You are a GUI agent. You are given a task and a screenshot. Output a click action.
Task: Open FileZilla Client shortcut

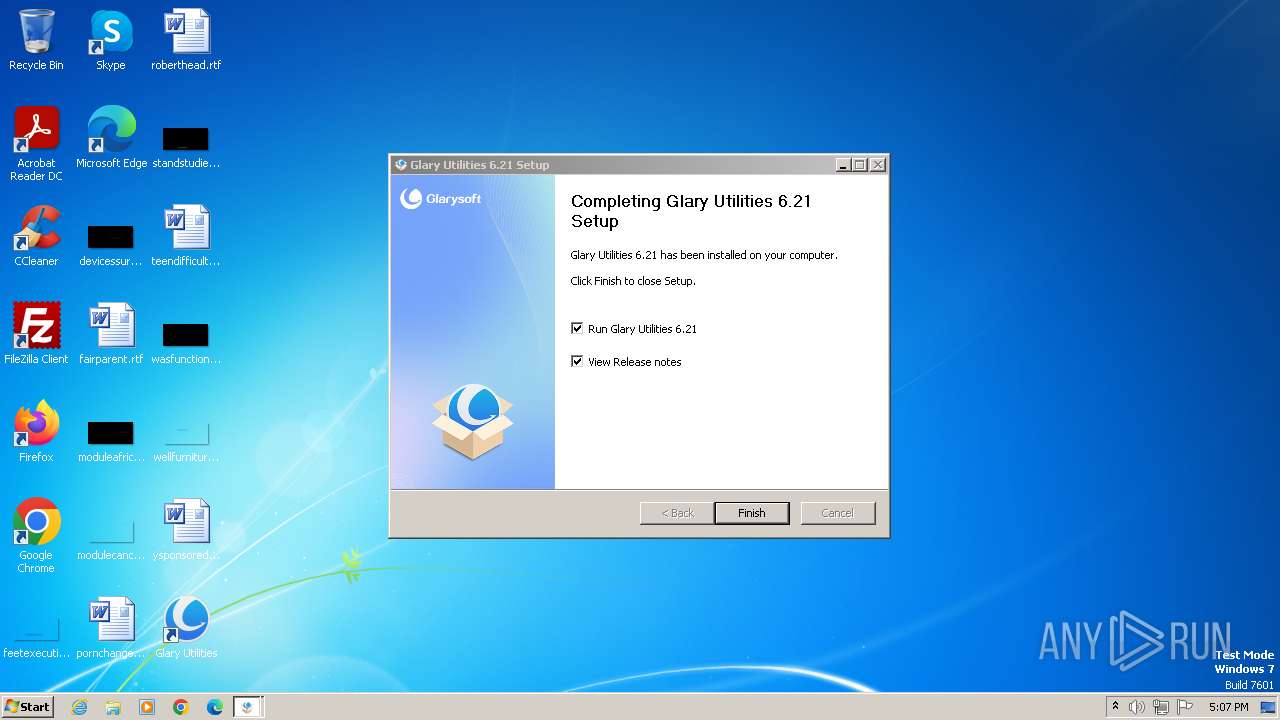(x=36, y=334)
